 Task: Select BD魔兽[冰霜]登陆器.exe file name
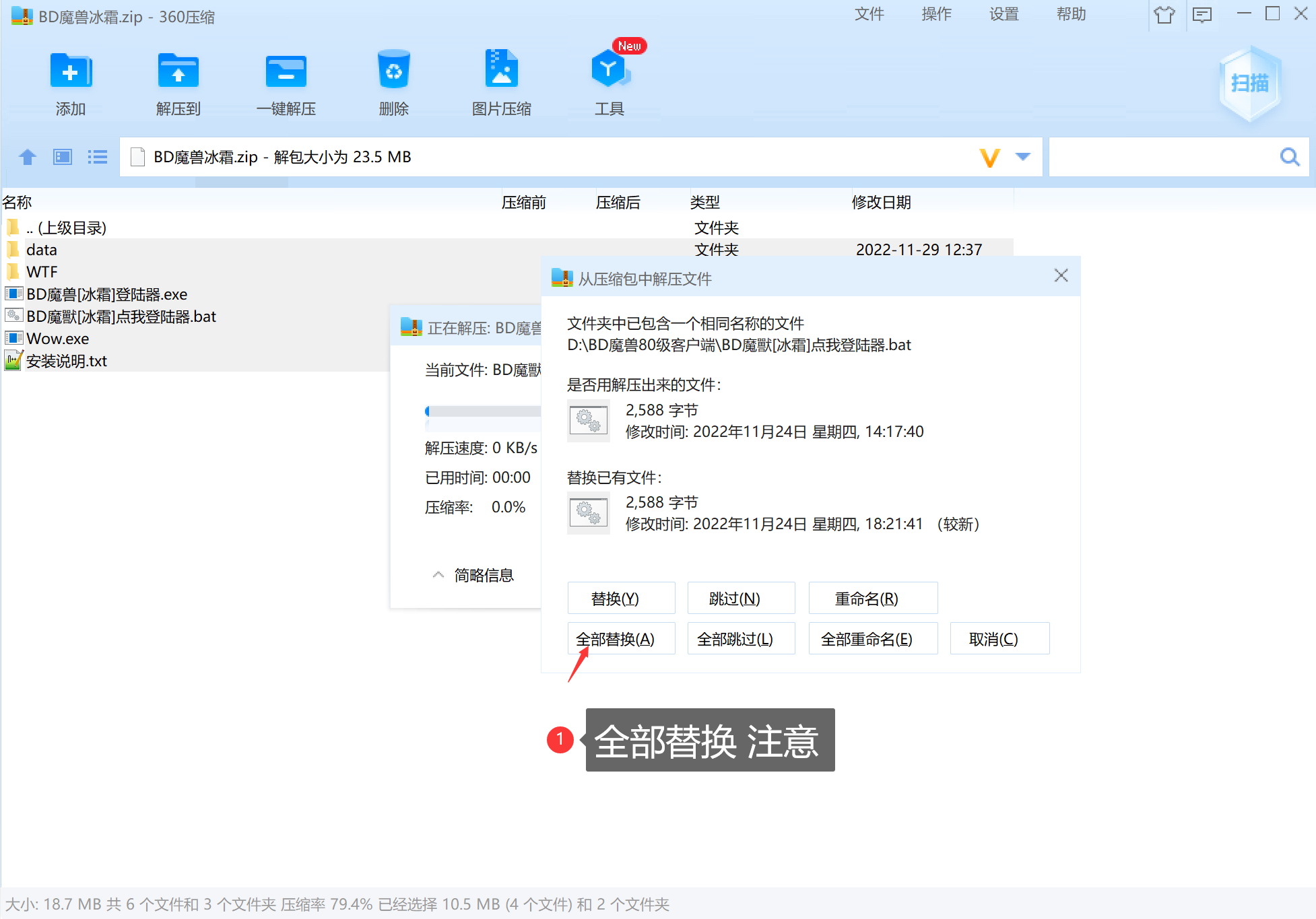pos(107,294)
